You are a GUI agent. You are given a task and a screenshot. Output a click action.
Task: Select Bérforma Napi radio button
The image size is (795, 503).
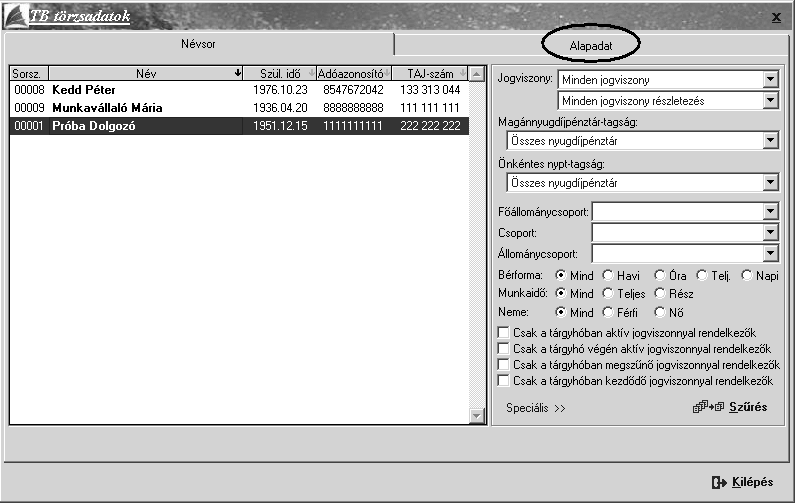coord(746,275)
